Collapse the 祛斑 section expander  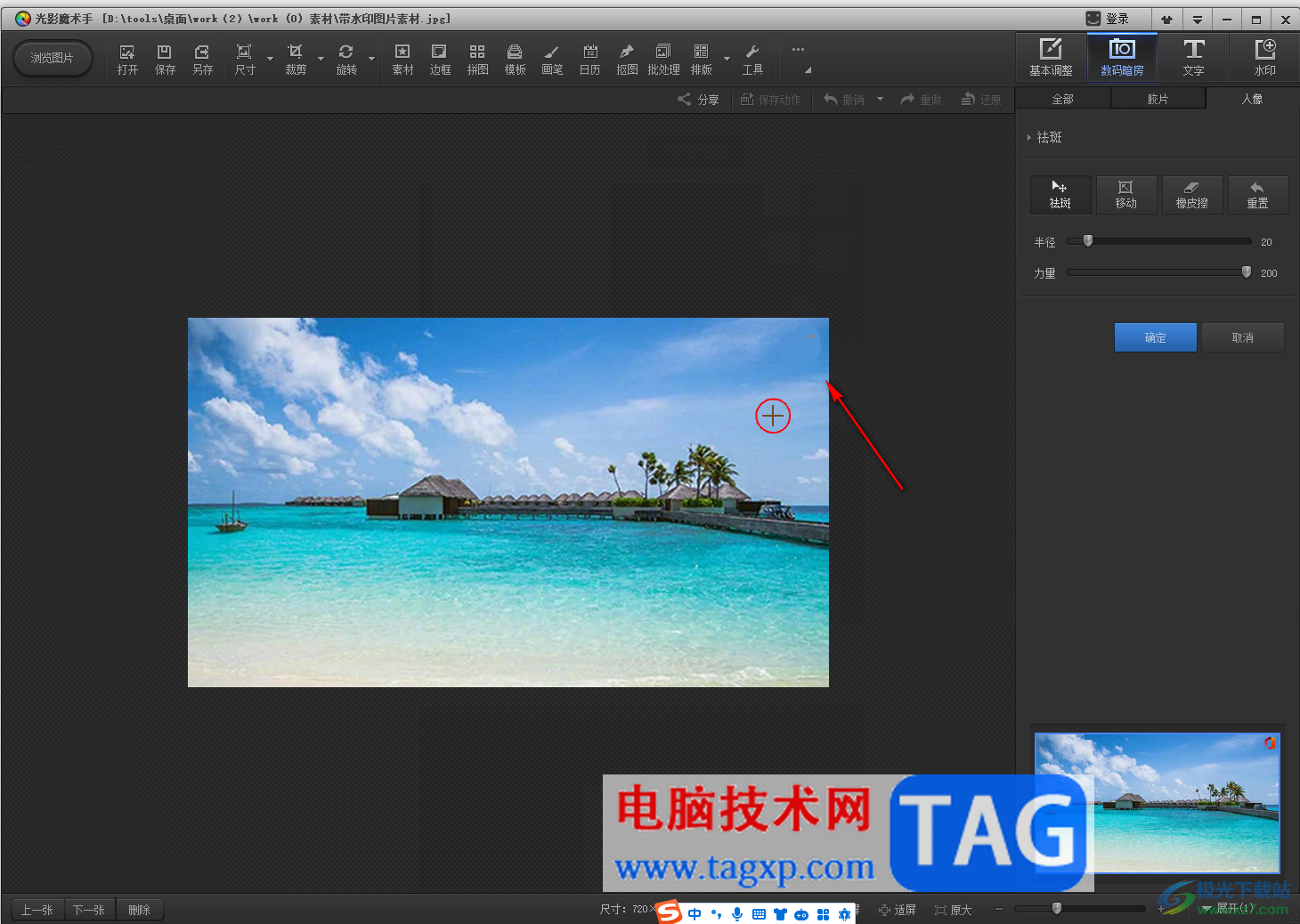(x=1029, y=137)
